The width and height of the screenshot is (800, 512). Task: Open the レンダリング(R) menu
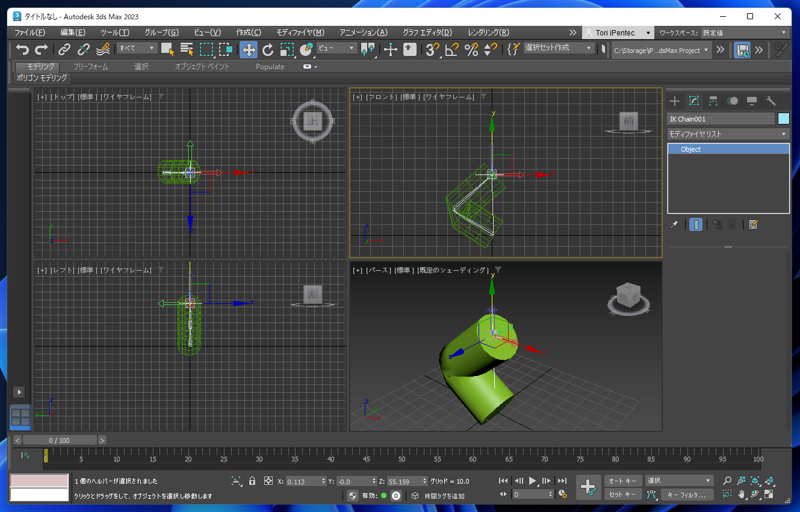[x=488, y=33]
